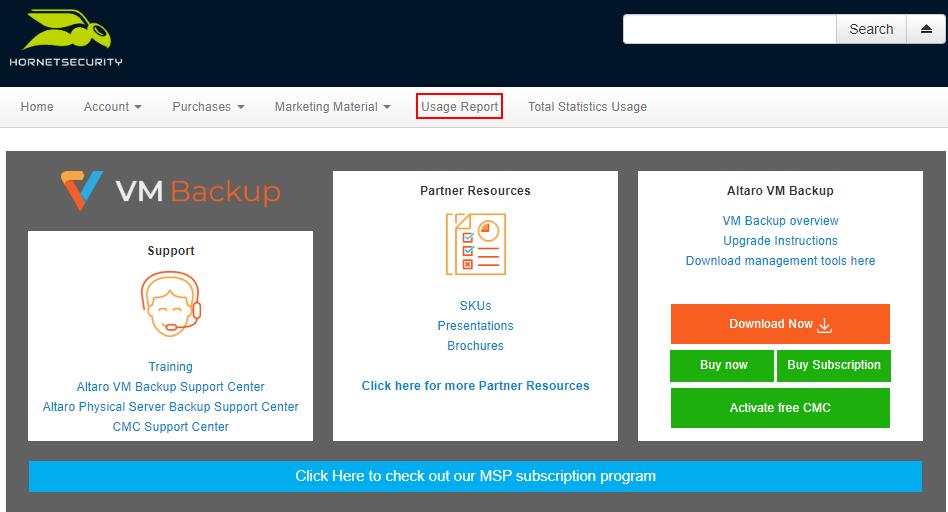Click inside the search text field
The image size is (948, 512).
tap(730, 29)
